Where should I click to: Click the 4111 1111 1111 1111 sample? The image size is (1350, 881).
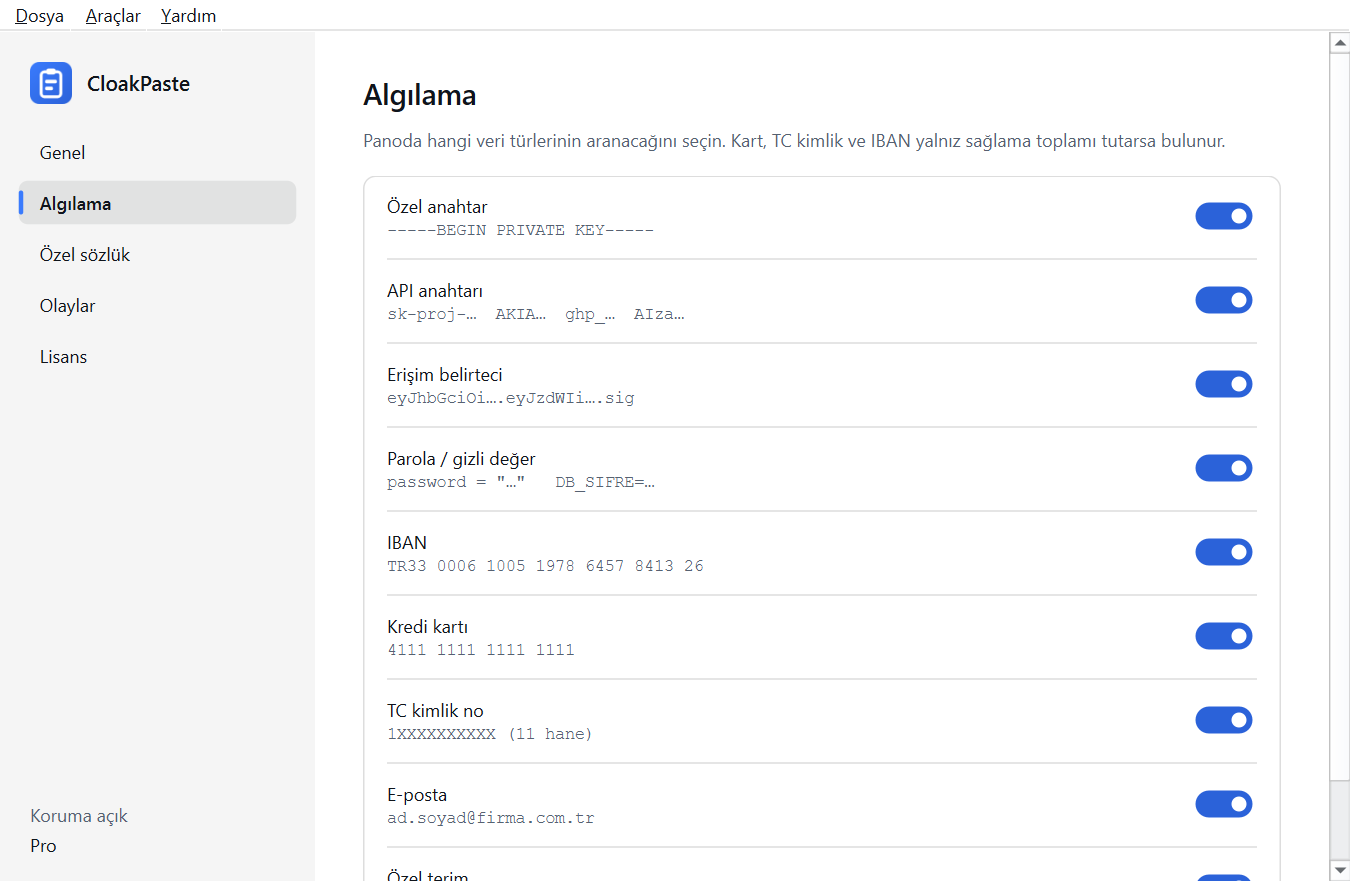(x=481, y=650)
